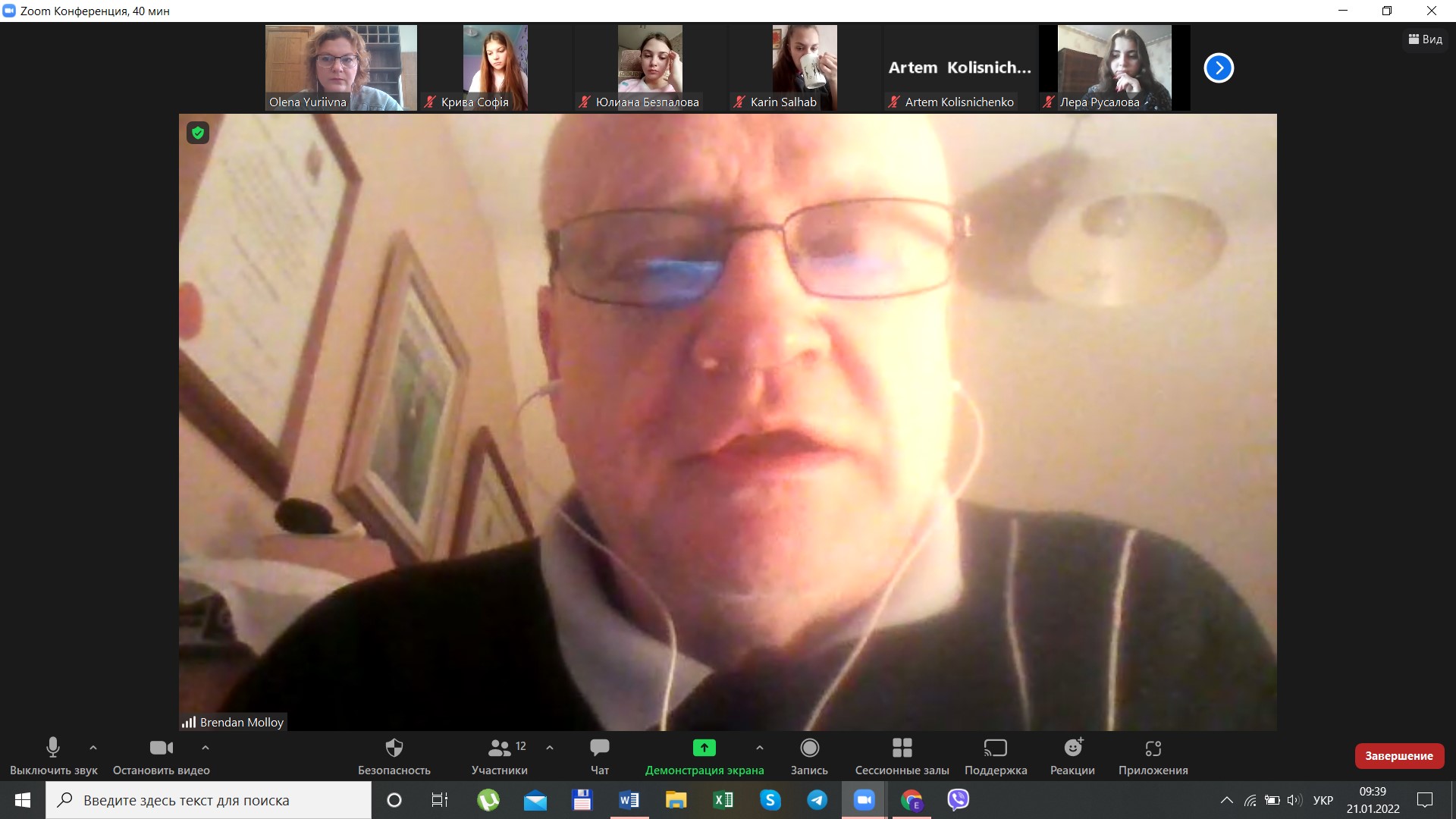Open Windows notification center
This screenshot has height=819, width=1456.
click(x=1425, y=800)
